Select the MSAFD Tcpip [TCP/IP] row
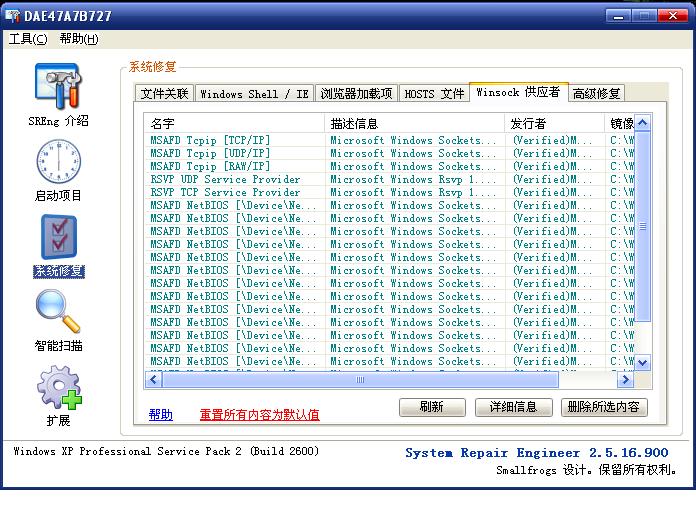The width and height of the screenshot is (696, 512). pos(389,140)
